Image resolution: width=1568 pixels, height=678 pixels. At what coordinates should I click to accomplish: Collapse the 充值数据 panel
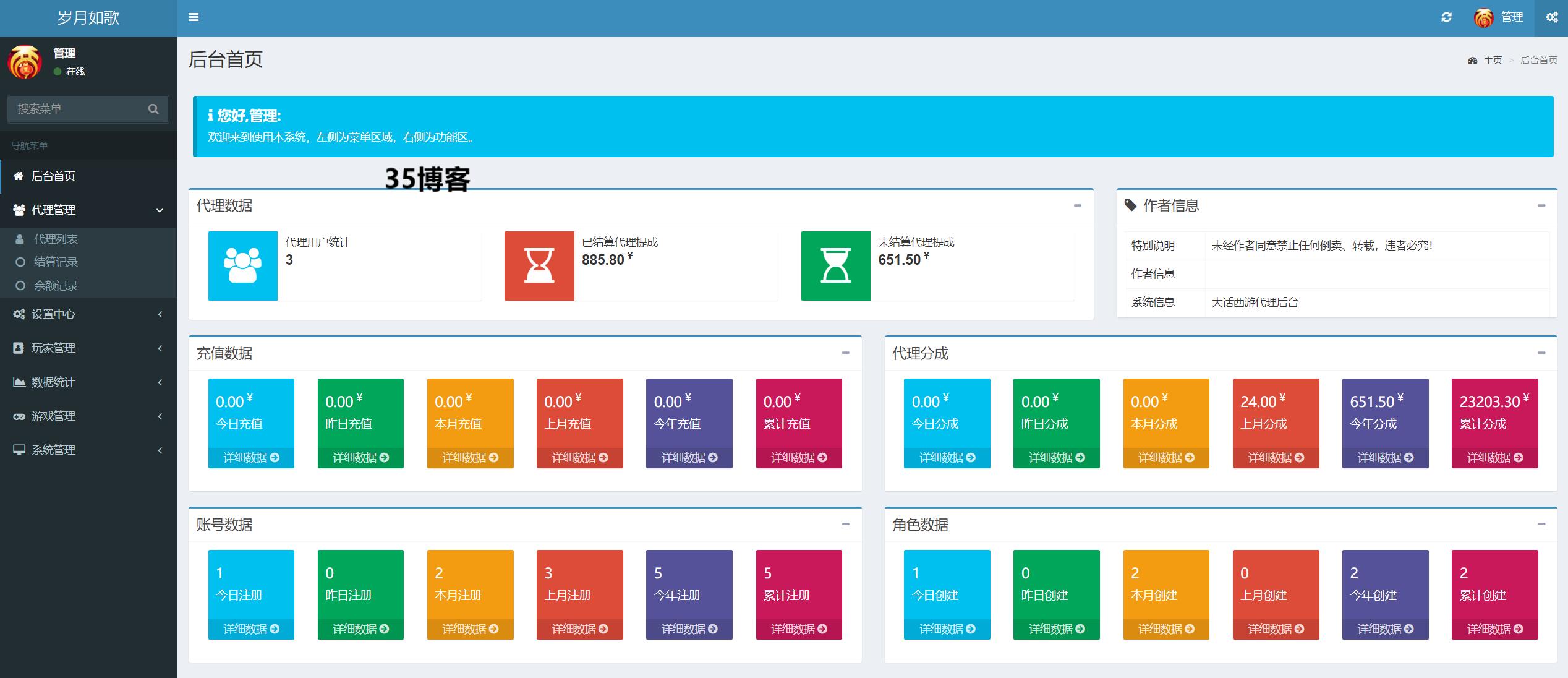point(845,353)
